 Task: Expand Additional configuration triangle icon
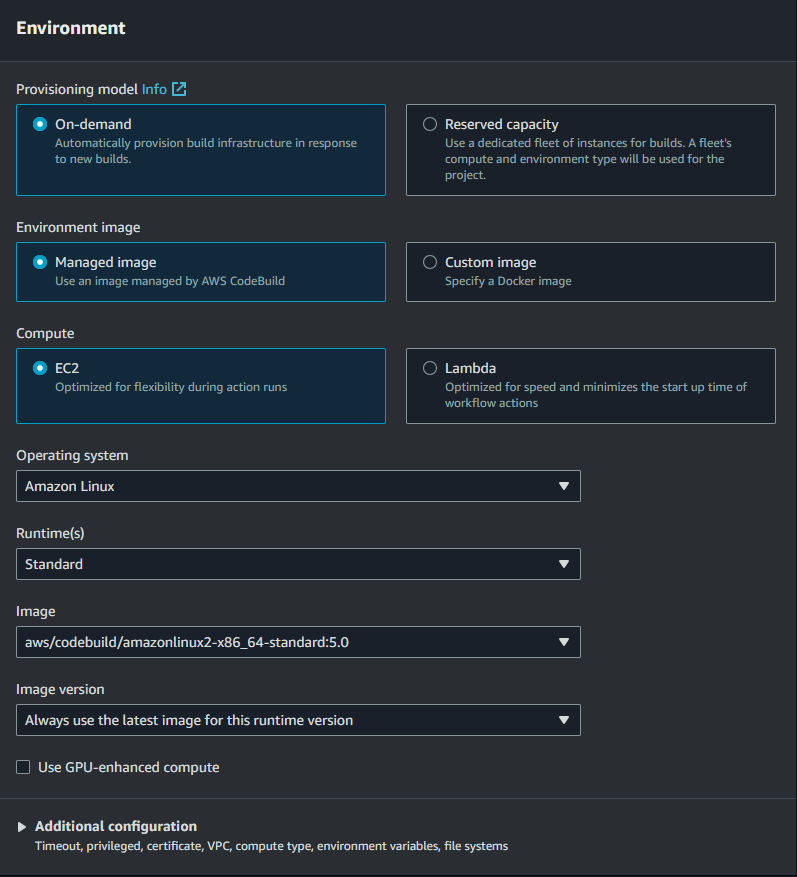click(22, 827)
